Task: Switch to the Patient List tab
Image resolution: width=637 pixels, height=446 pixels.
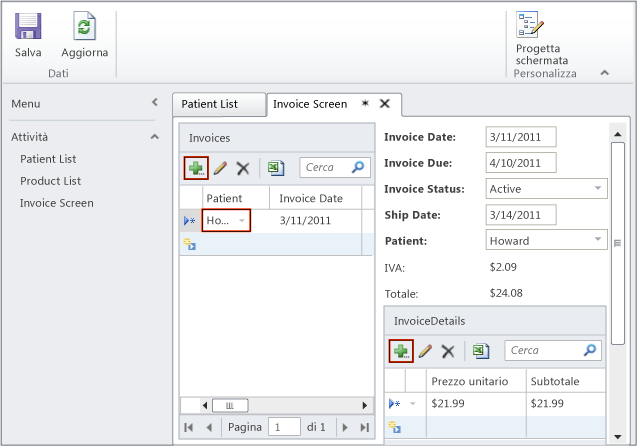Action: (219, 104)
